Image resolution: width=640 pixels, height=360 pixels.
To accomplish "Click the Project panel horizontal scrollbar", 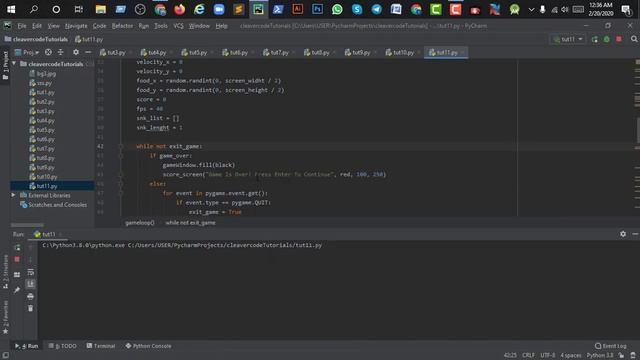I will point(27,225).
